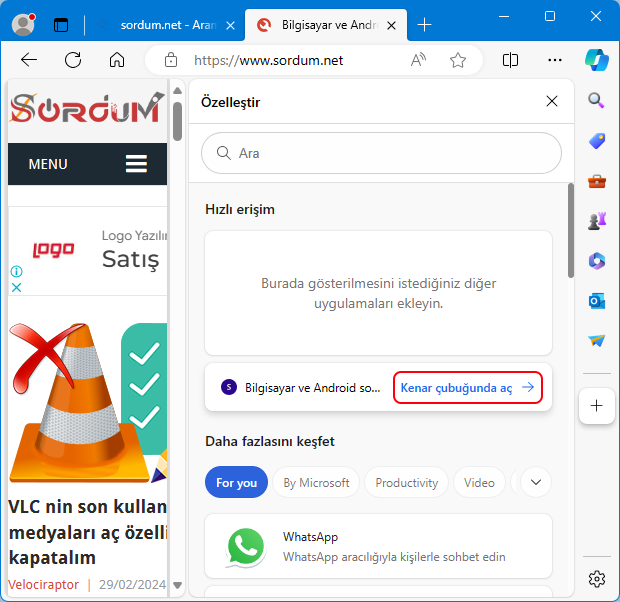Open sidebar Tools briefcase

pos(597,181)
